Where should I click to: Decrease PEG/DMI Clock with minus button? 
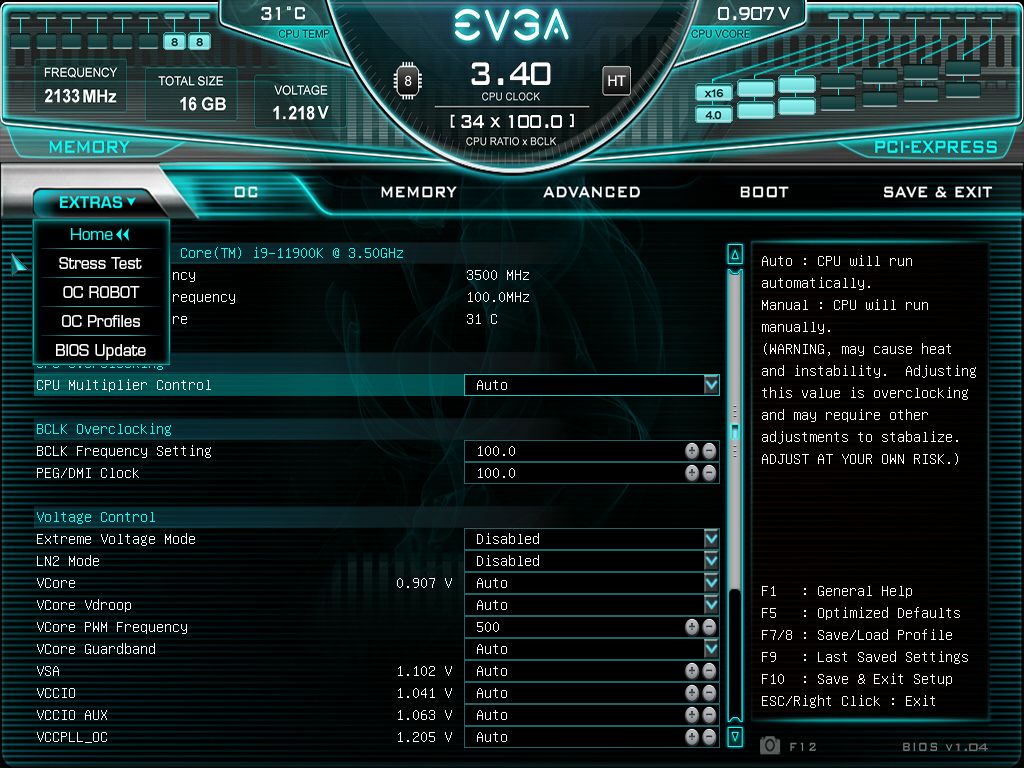[709, 473]
